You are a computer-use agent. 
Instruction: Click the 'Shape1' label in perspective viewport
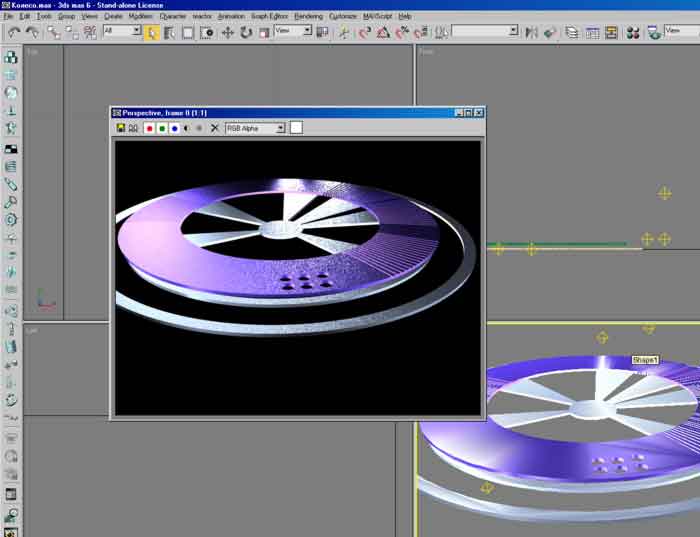tap(645, 360)
